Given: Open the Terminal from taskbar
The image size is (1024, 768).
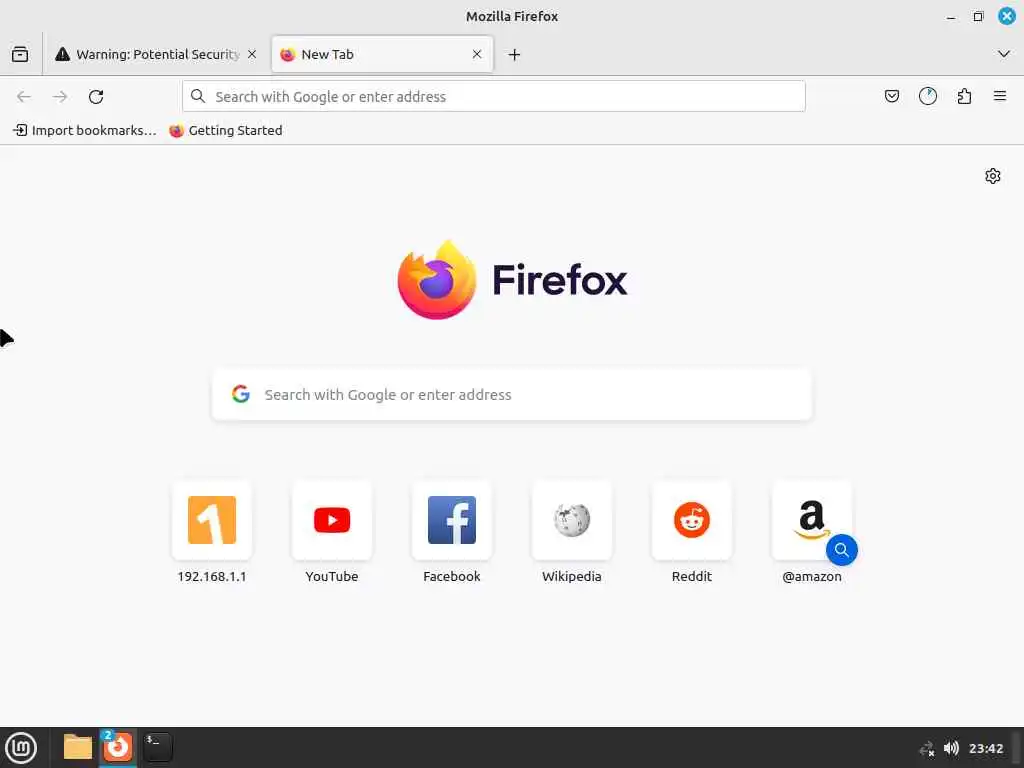Looking at the screenshot, I should (x=157, y=747).
